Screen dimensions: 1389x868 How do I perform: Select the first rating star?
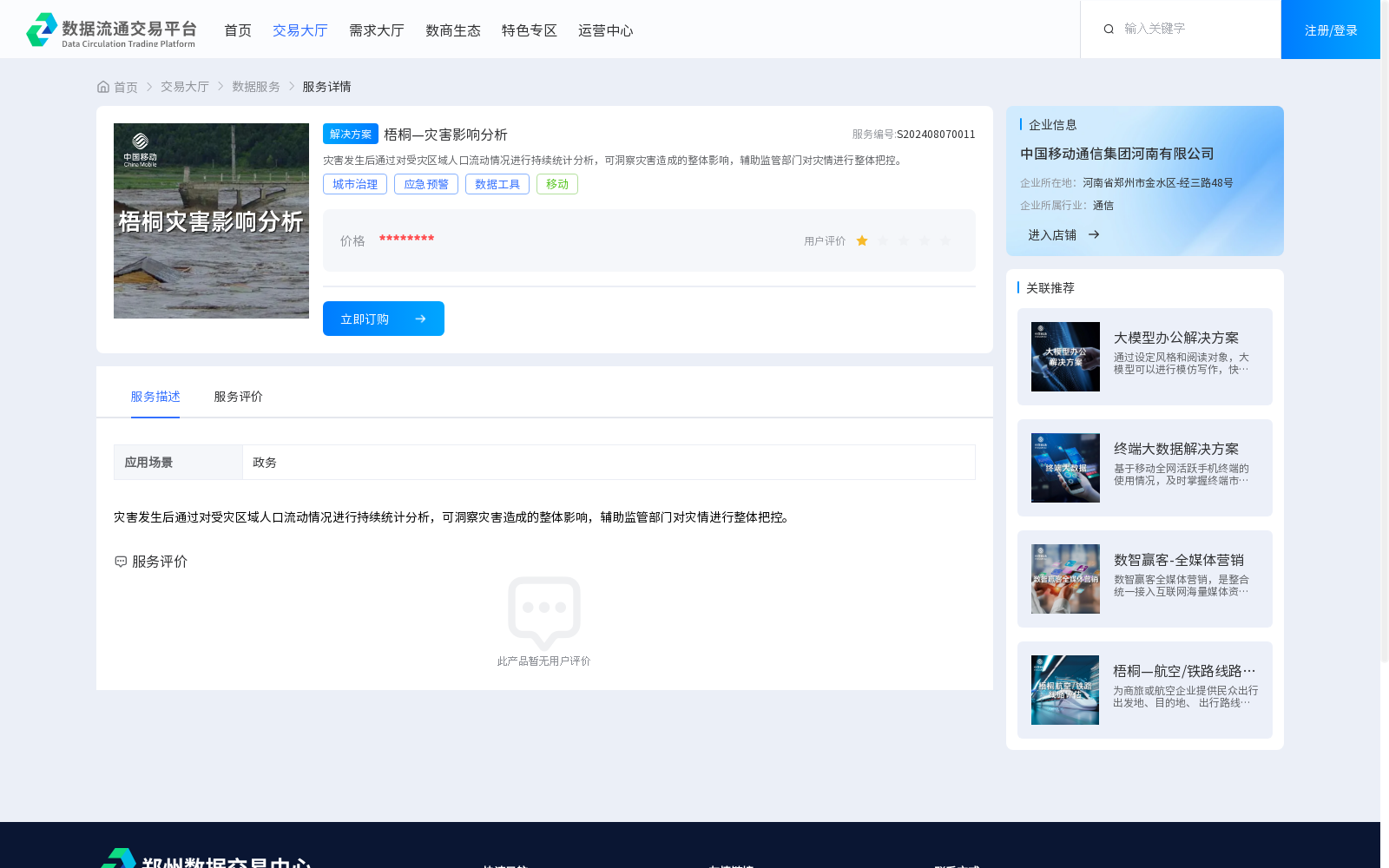pyautogui.click(x=862, y=241)
